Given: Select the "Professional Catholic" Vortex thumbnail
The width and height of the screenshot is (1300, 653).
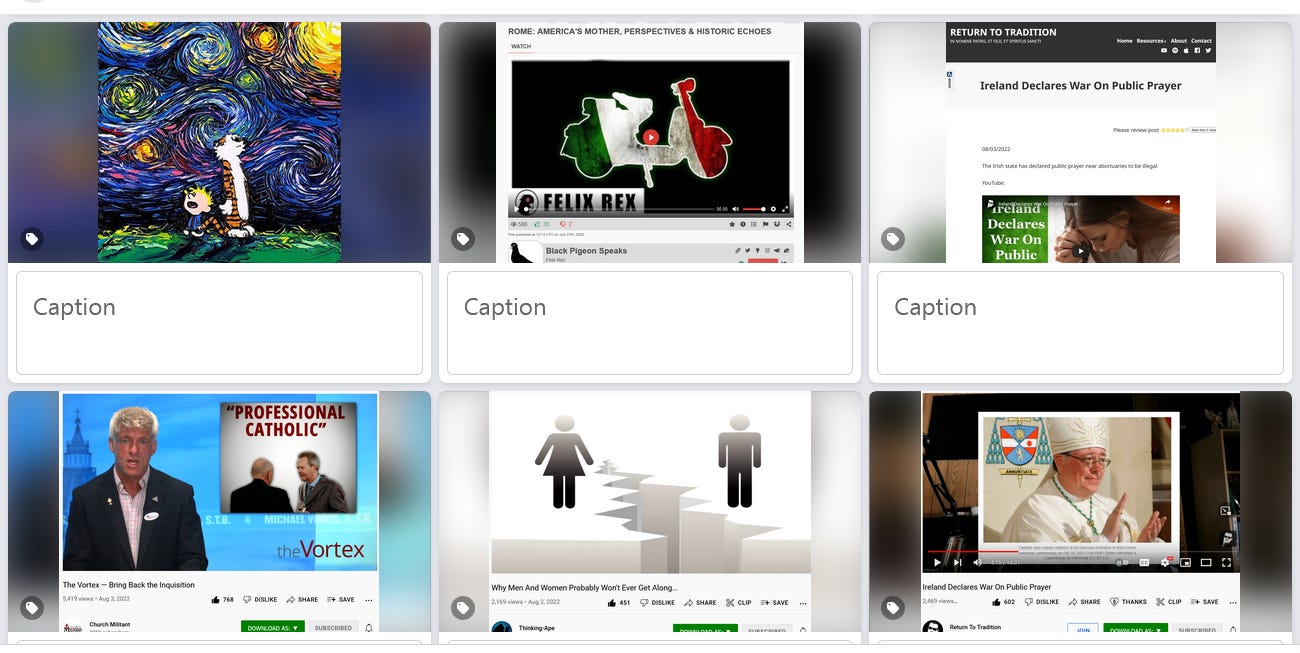Looking at the screenshot, I should click(x=219, y=512).
